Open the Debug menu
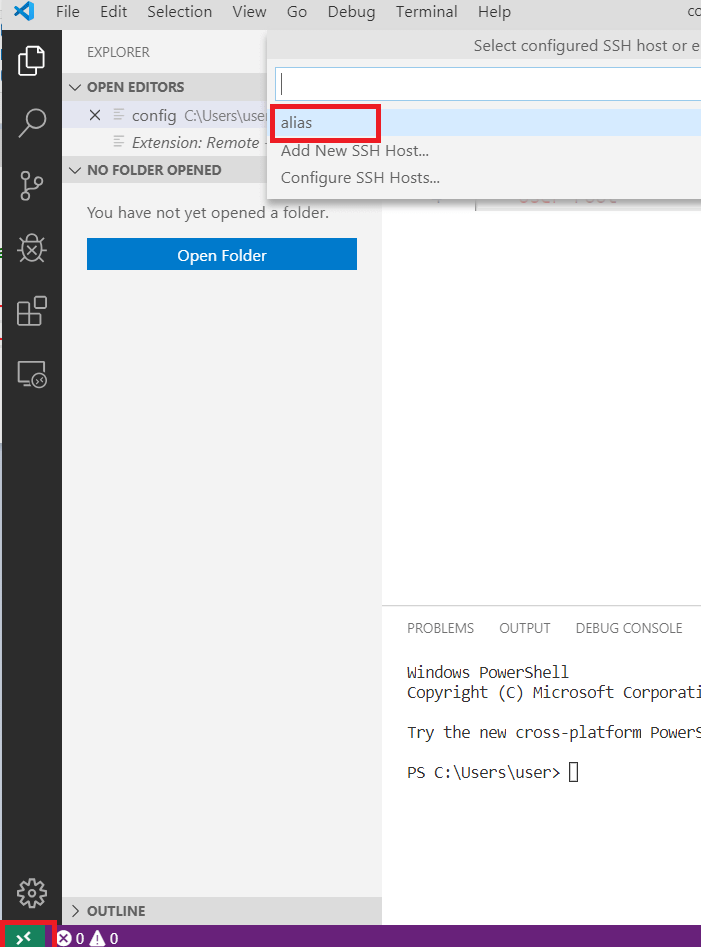The image size is (701, 947). (351, 11)
